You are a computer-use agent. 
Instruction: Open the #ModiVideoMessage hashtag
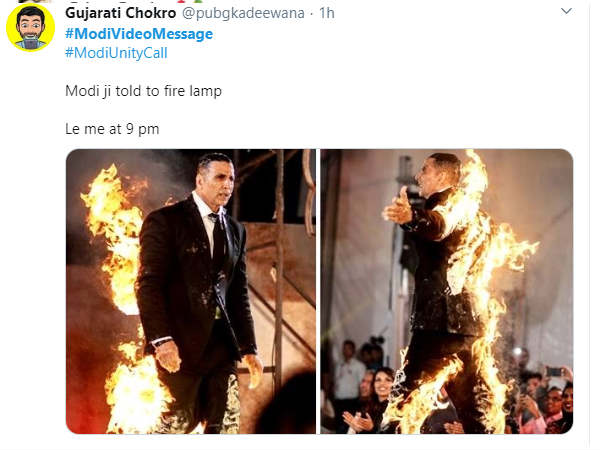139,34
